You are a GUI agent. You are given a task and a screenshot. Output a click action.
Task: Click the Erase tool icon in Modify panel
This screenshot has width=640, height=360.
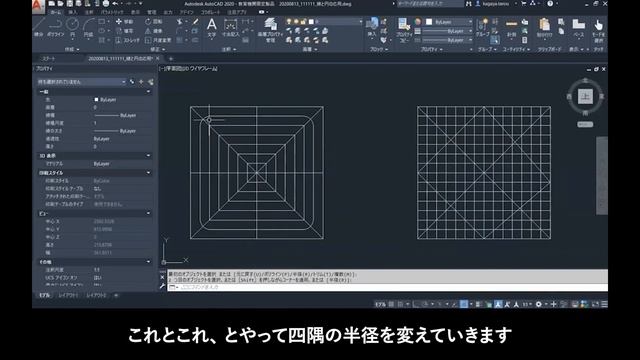point(196,22)
